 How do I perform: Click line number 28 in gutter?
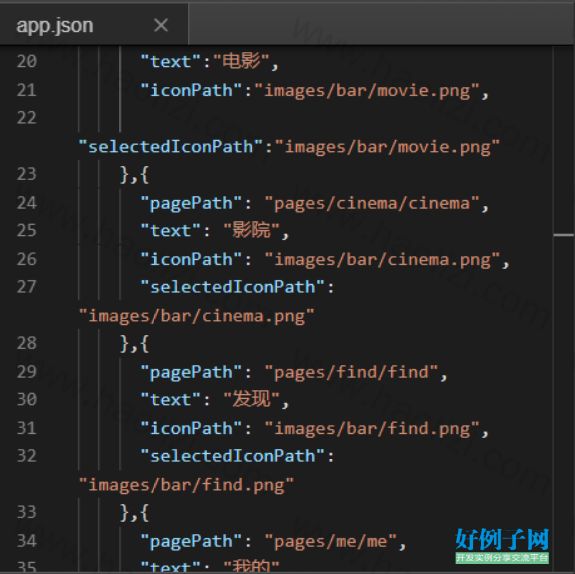pyautogui.click(x=27, y=343)
